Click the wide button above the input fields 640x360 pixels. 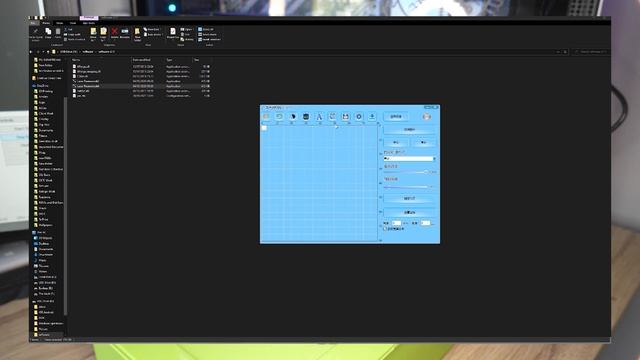[x=409, y=213]
